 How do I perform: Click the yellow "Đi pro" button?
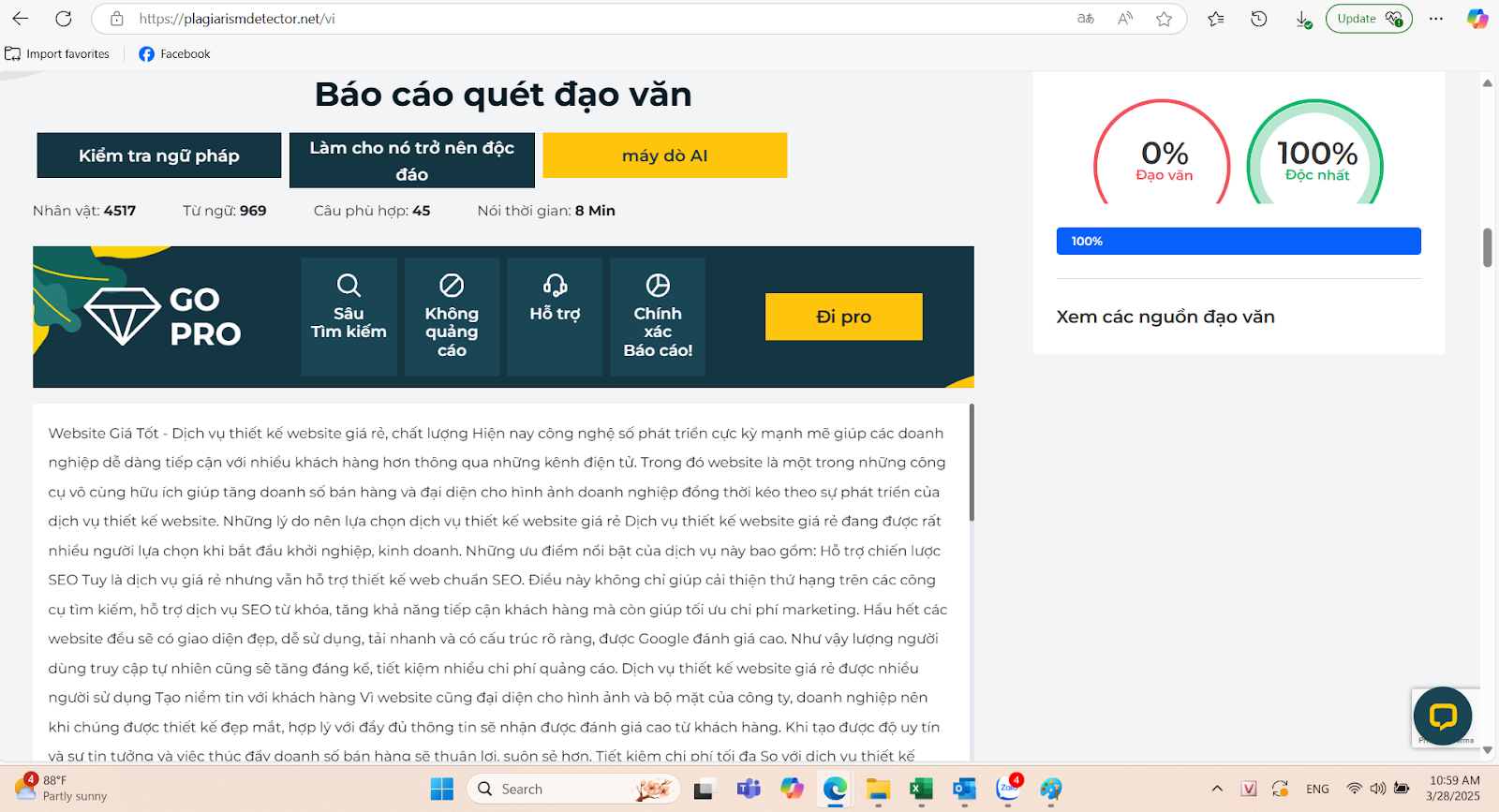coord(843,317)
